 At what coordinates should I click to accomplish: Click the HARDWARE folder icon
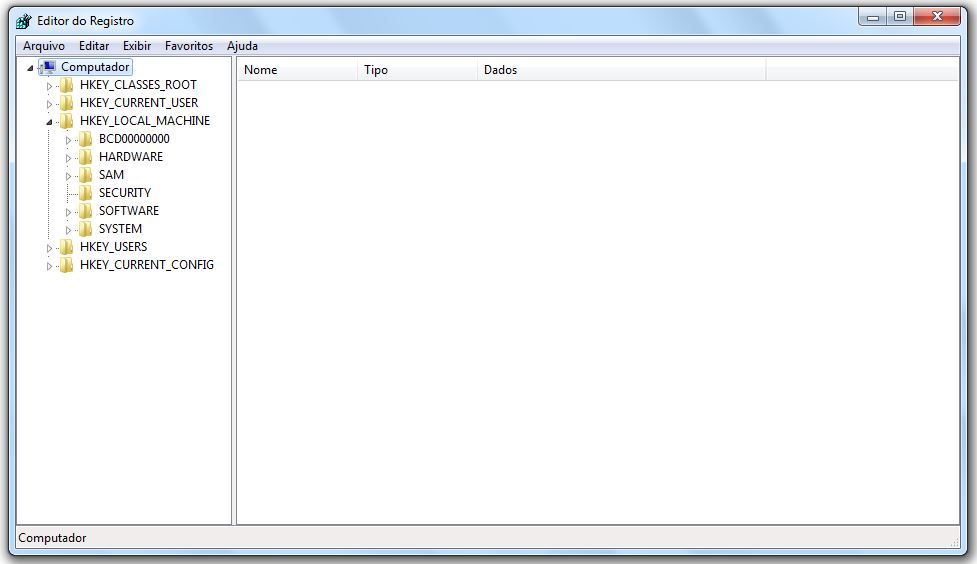pyautogui.click(x=86, y=157)
